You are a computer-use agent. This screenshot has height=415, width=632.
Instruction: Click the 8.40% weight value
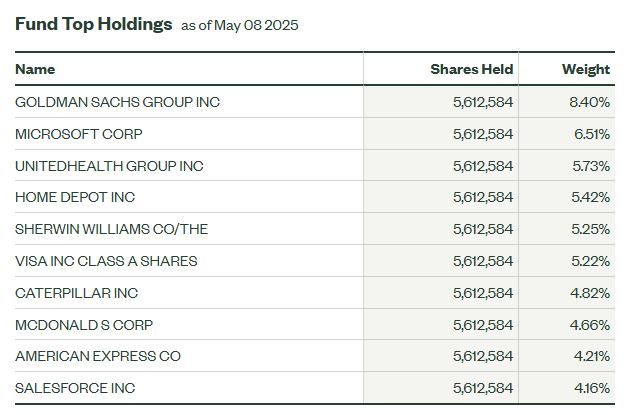tap(589, 102)
